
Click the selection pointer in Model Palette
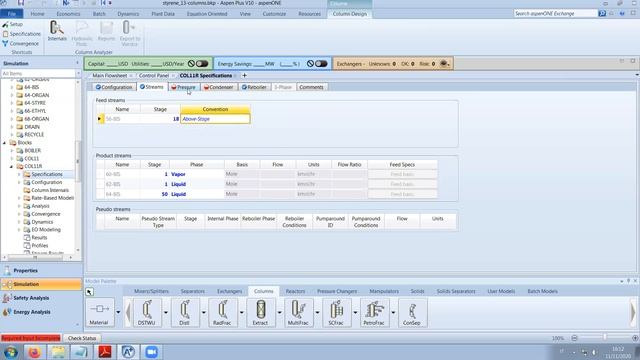[89, 292]
